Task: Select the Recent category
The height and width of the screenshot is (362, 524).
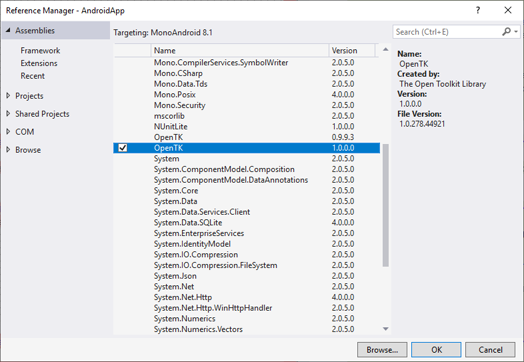Action: (x=32, y=76)
